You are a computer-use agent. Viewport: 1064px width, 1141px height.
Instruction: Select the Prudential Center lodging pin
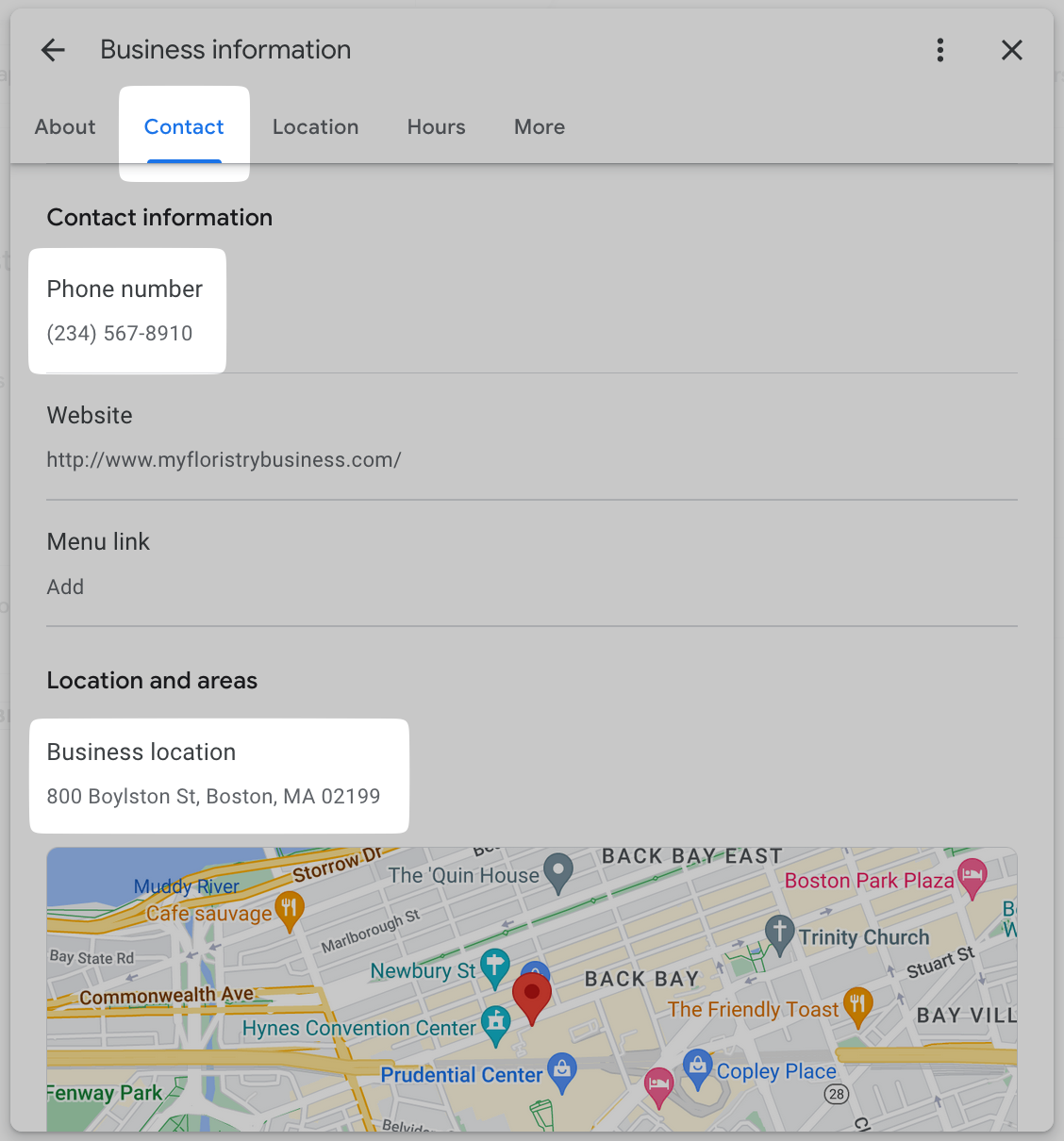(562, 1067)
